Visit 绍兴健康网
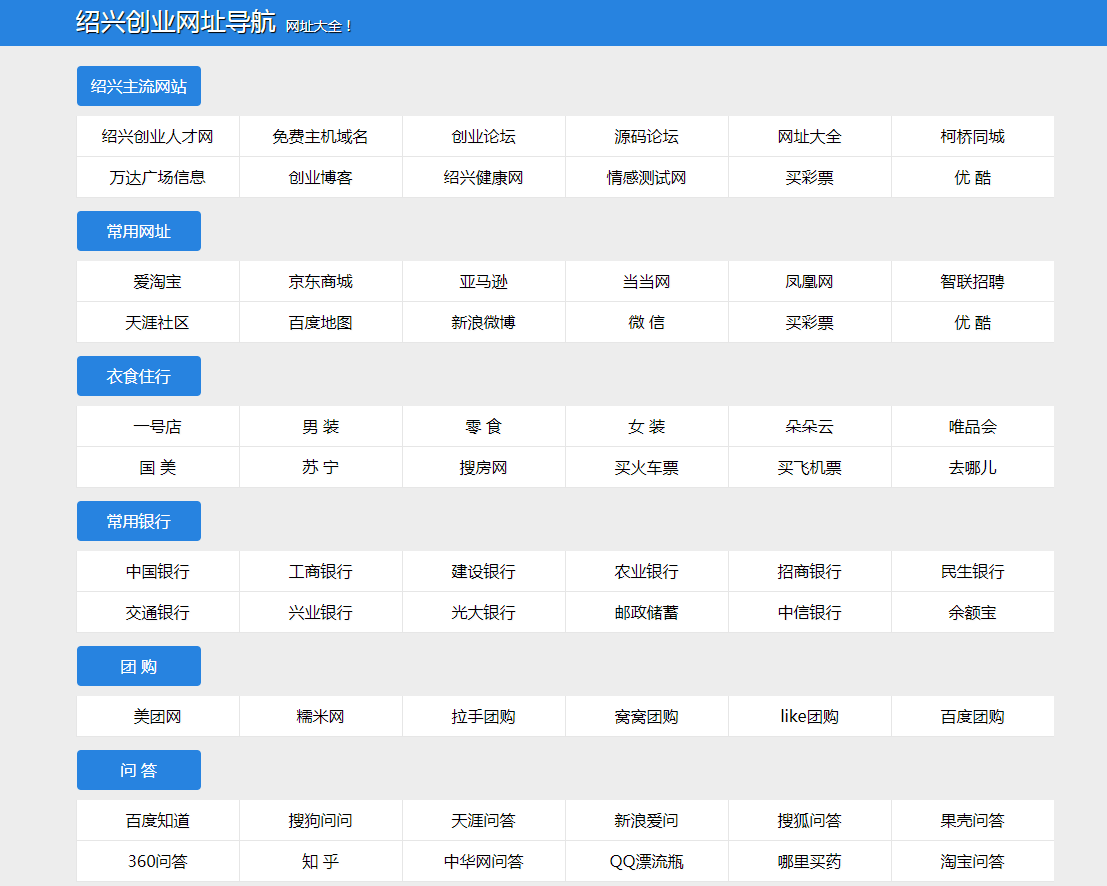 [x=484, y=177]
